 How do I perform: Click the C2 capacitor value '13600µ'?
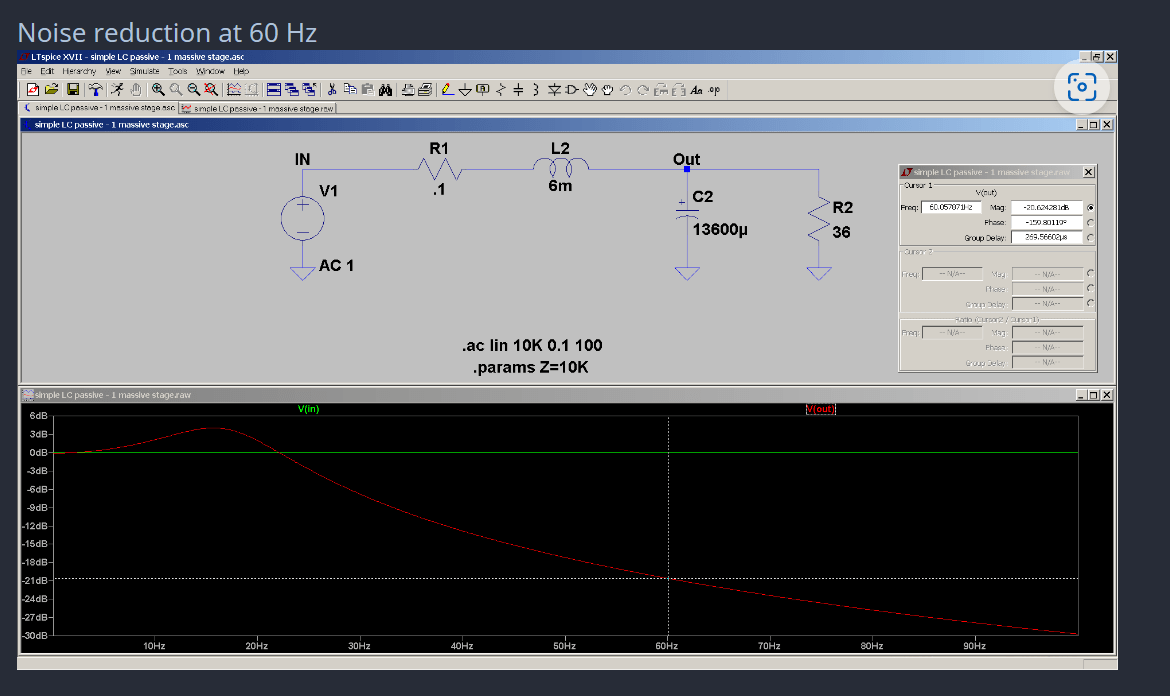tap(720, 229)
